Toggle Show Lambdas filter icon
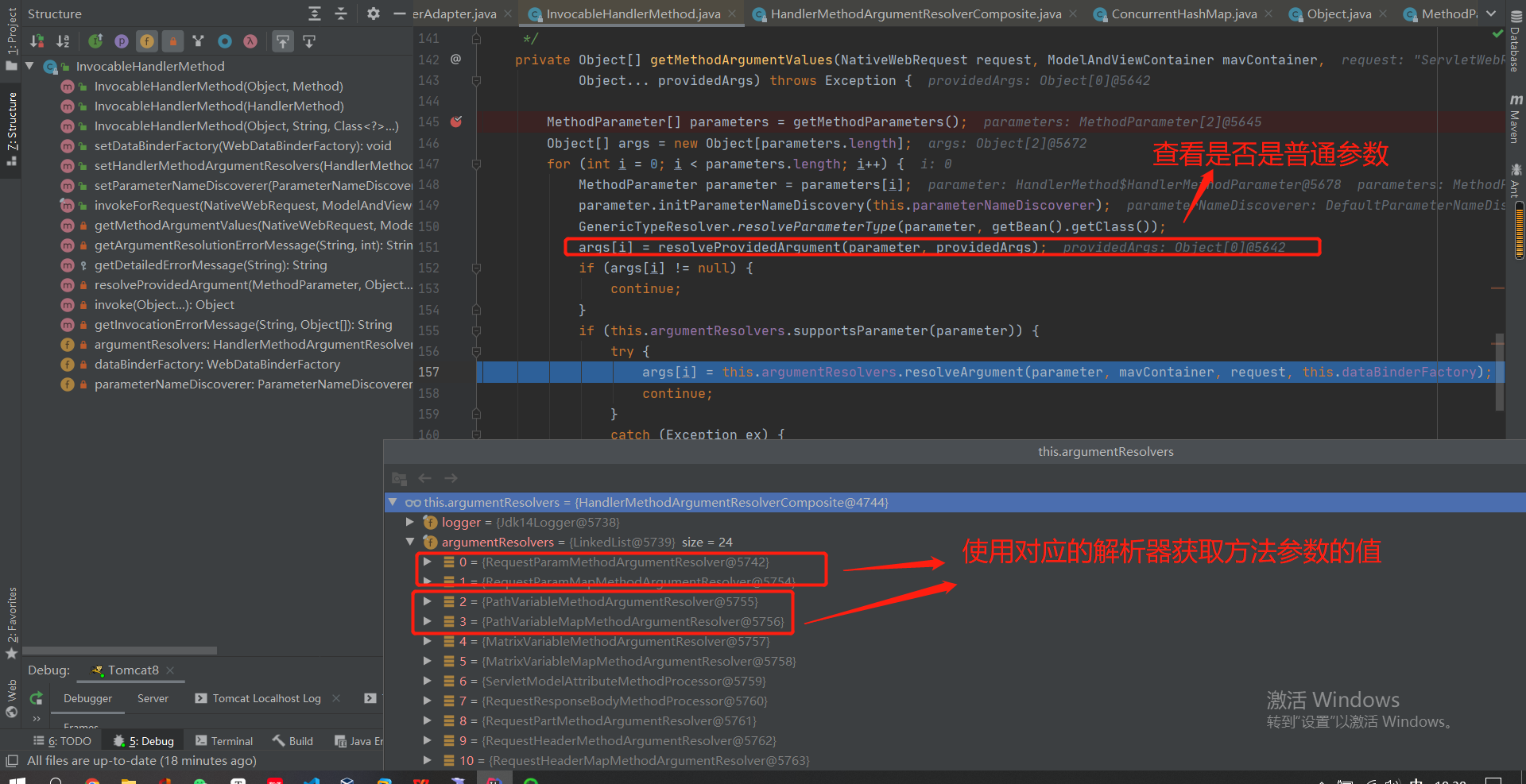This screenshot has height=784, width=1526. click(x=250, y=41)
